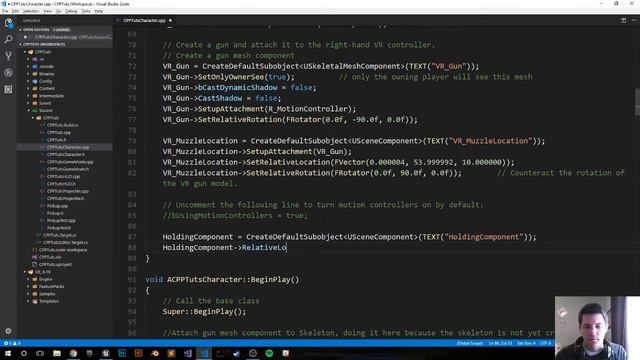Open Cortana search circle on taskbar

point(24,353)
